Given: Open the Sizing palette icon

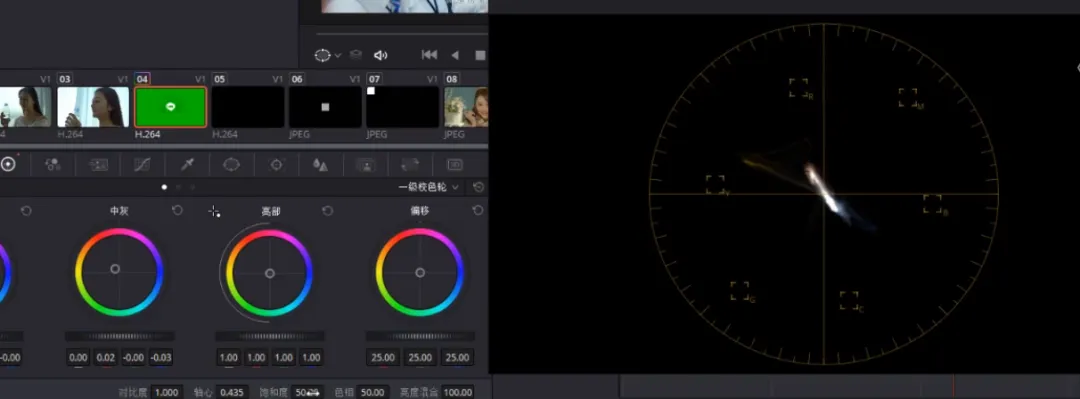Looking at the screenshot, I should click(411, 165).
